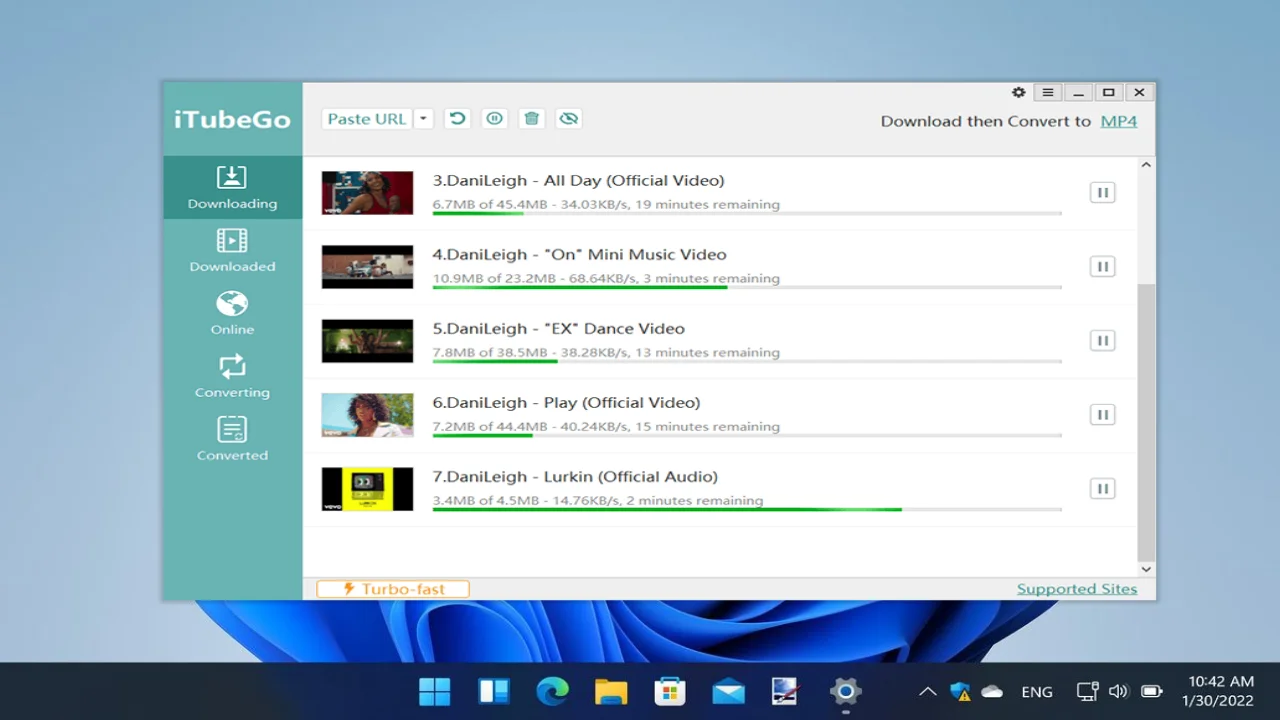Click the Windows Security tray icon

tap(960, 691)
